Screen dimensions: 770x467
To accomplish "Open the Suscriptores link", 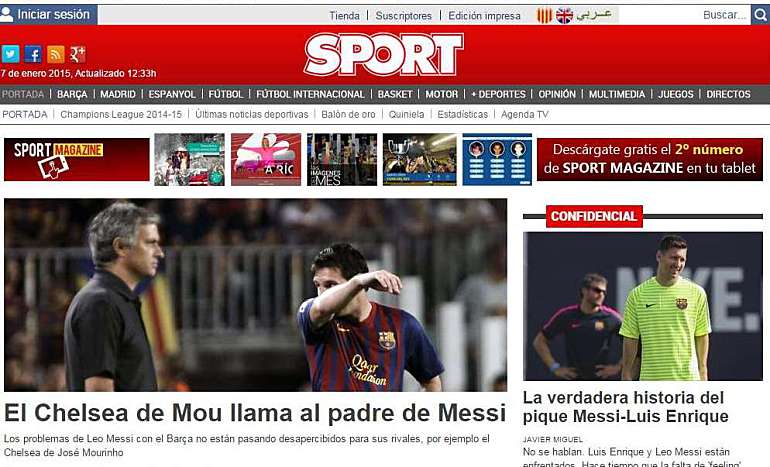I will point(403,16).
